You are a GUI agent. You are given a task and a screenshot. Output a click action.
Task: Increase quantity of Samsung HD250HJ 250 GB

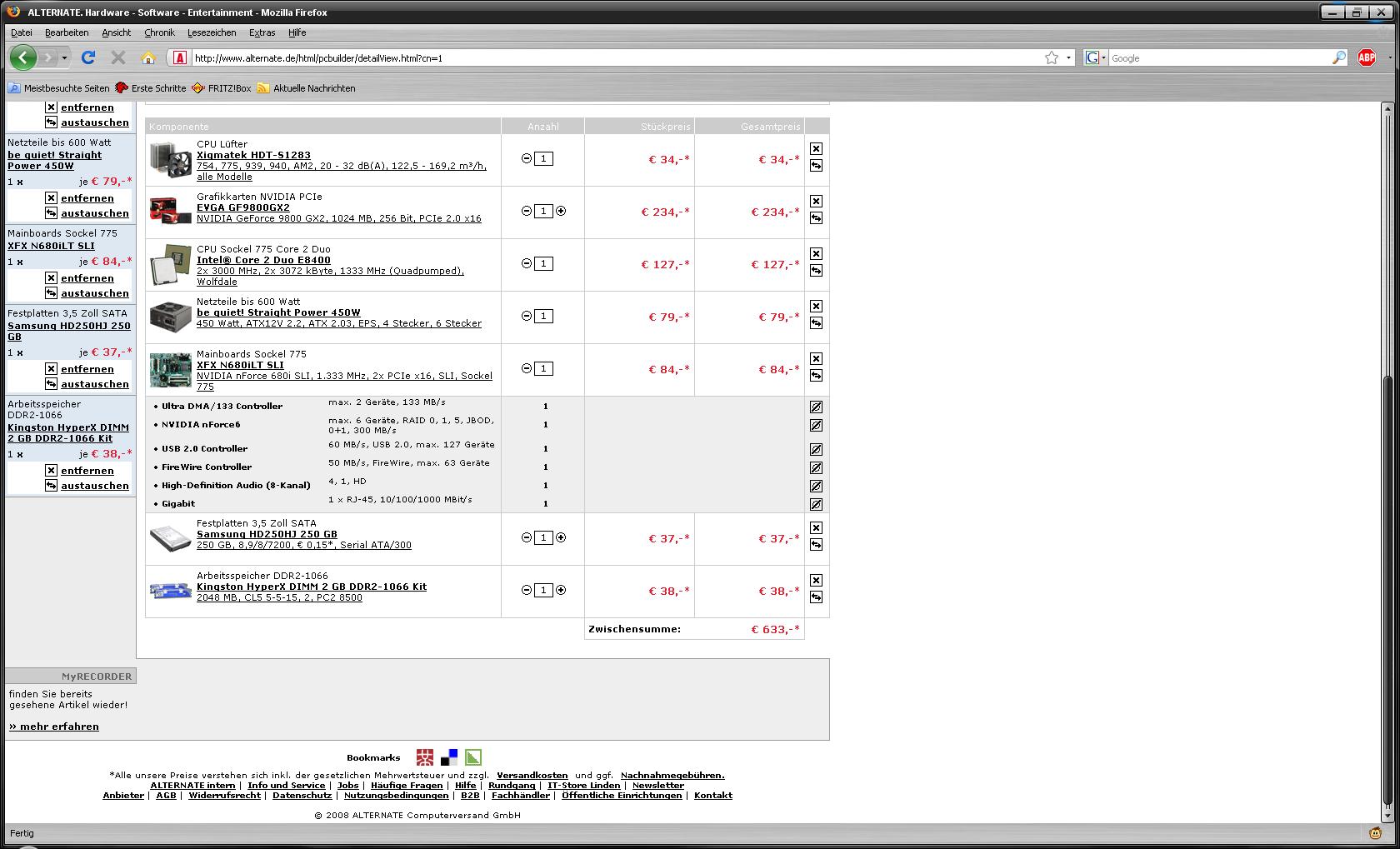(x=561, y=537)
